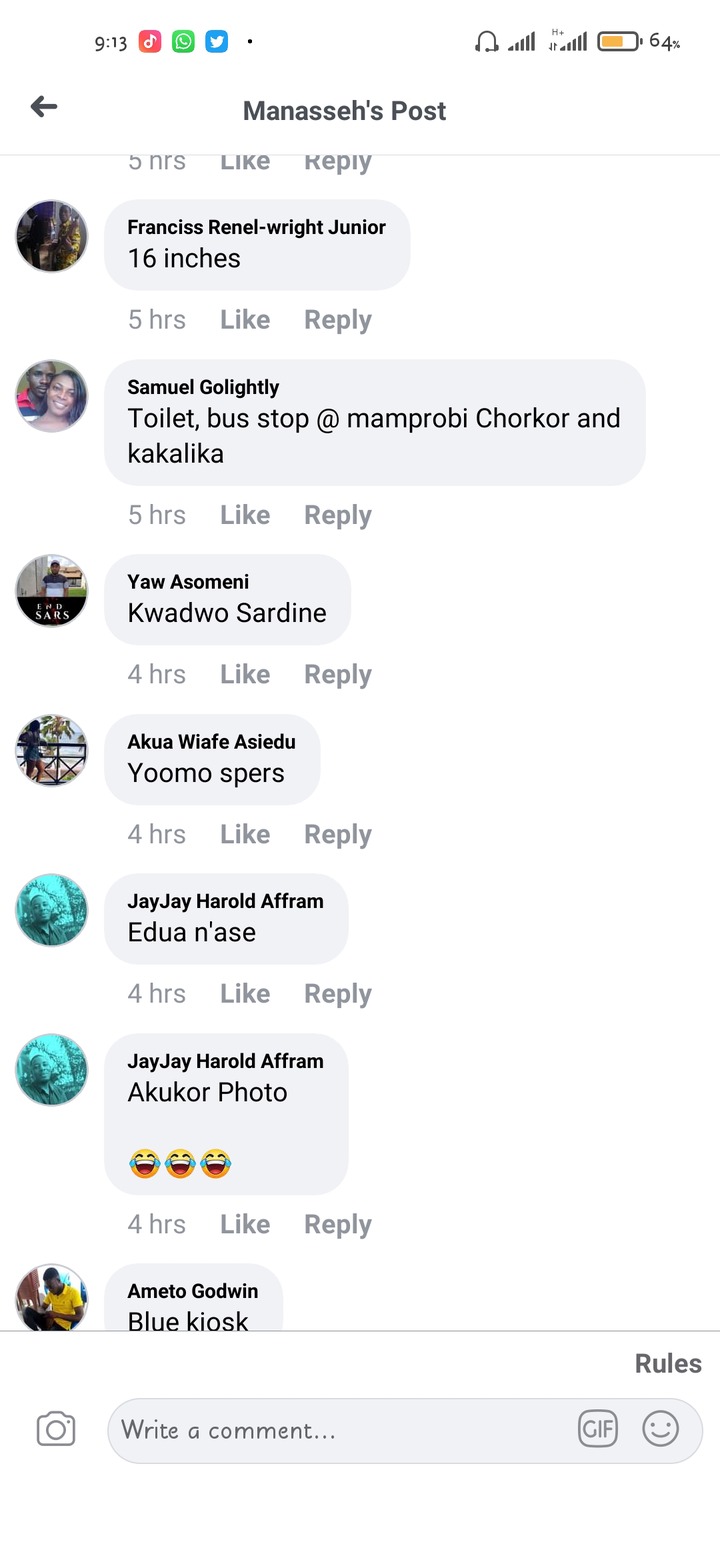Open the camera icon to attach photo
720x1560 pixels.
[x=56, y=1429]
